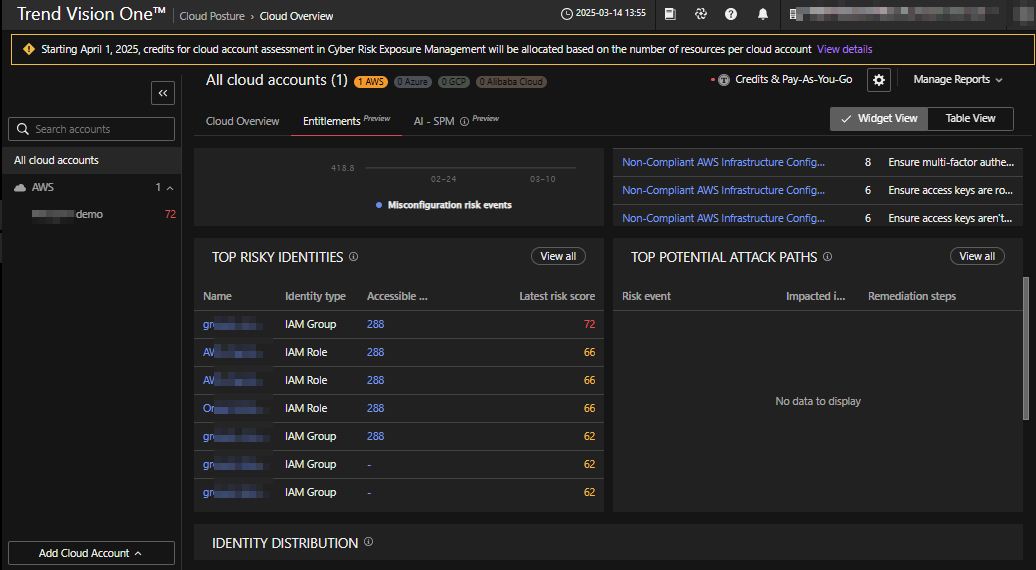The image size is (1036, 570).
Task: Expand the Add Cloud Account menu
Action: click(91, 553)
